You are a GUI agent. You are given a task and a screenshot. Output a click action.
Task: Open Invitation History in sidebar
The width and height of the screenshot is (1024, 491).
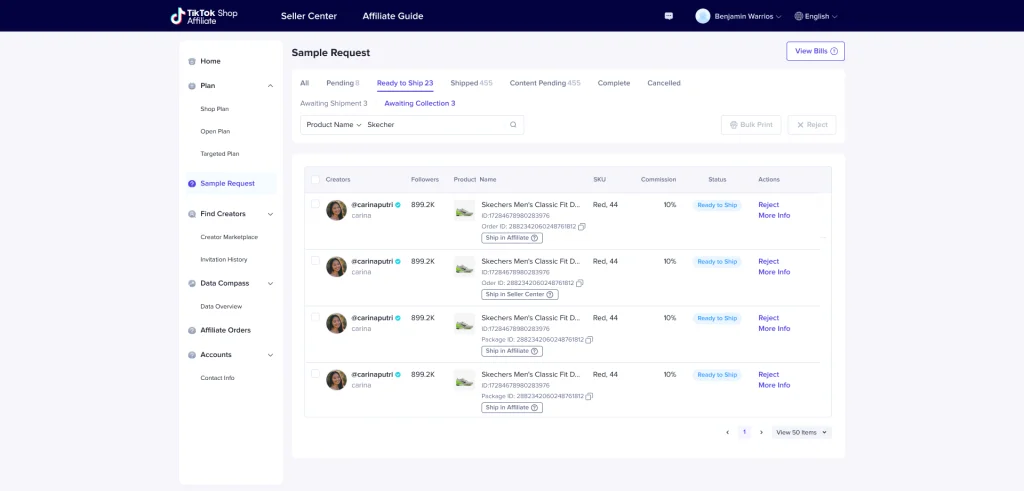click(x=224, y=260)
